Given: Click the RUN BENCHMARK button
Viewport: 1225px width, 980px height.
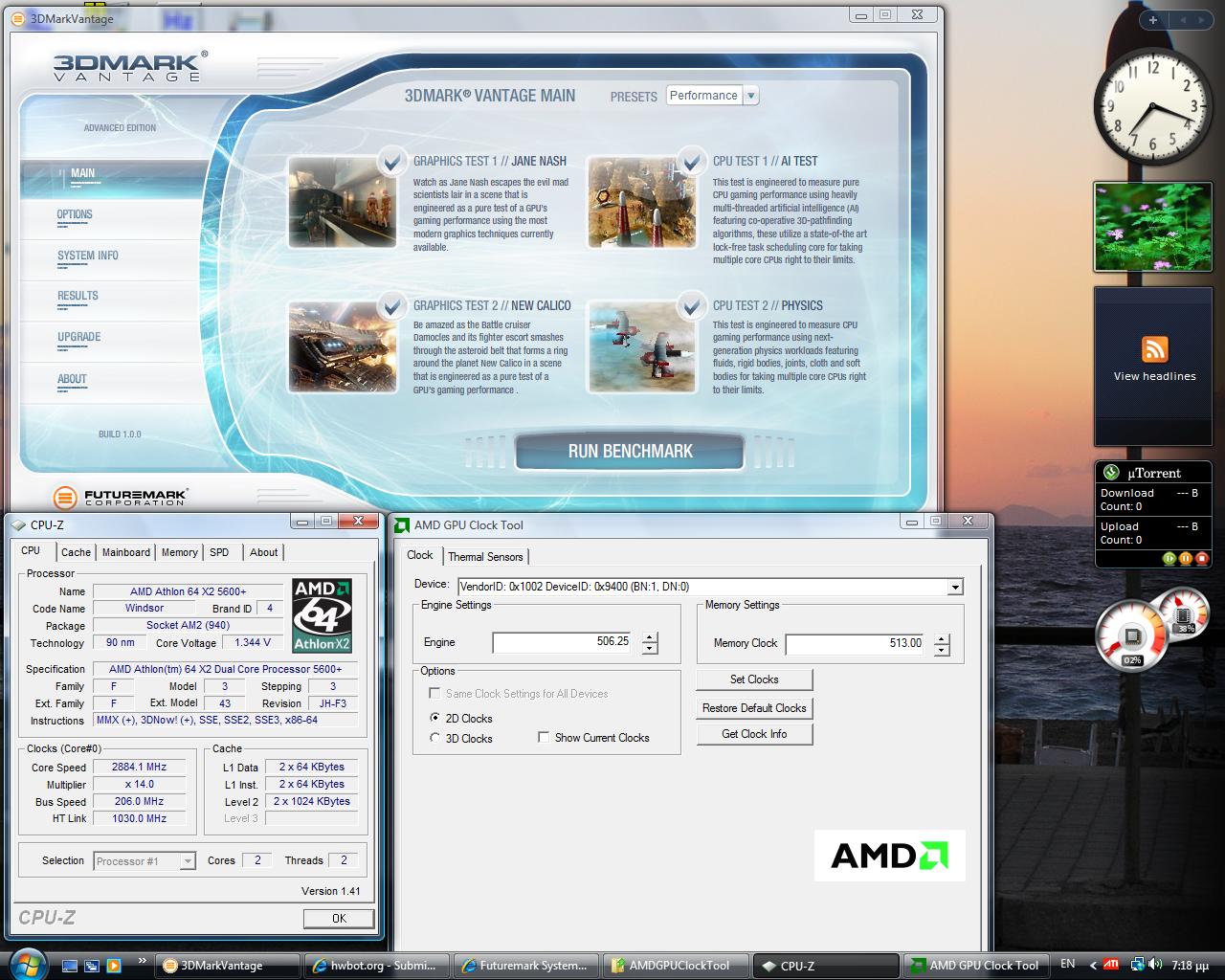Looking at the screenshot, I should [630, 451].
